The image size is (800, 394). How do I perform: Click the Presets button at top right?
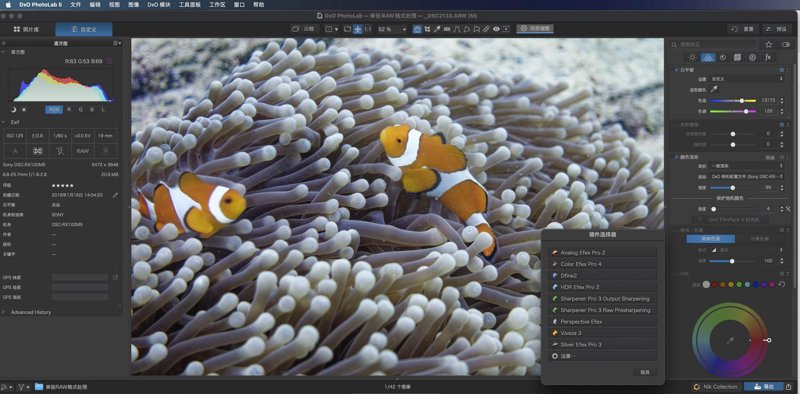point(776,29)
